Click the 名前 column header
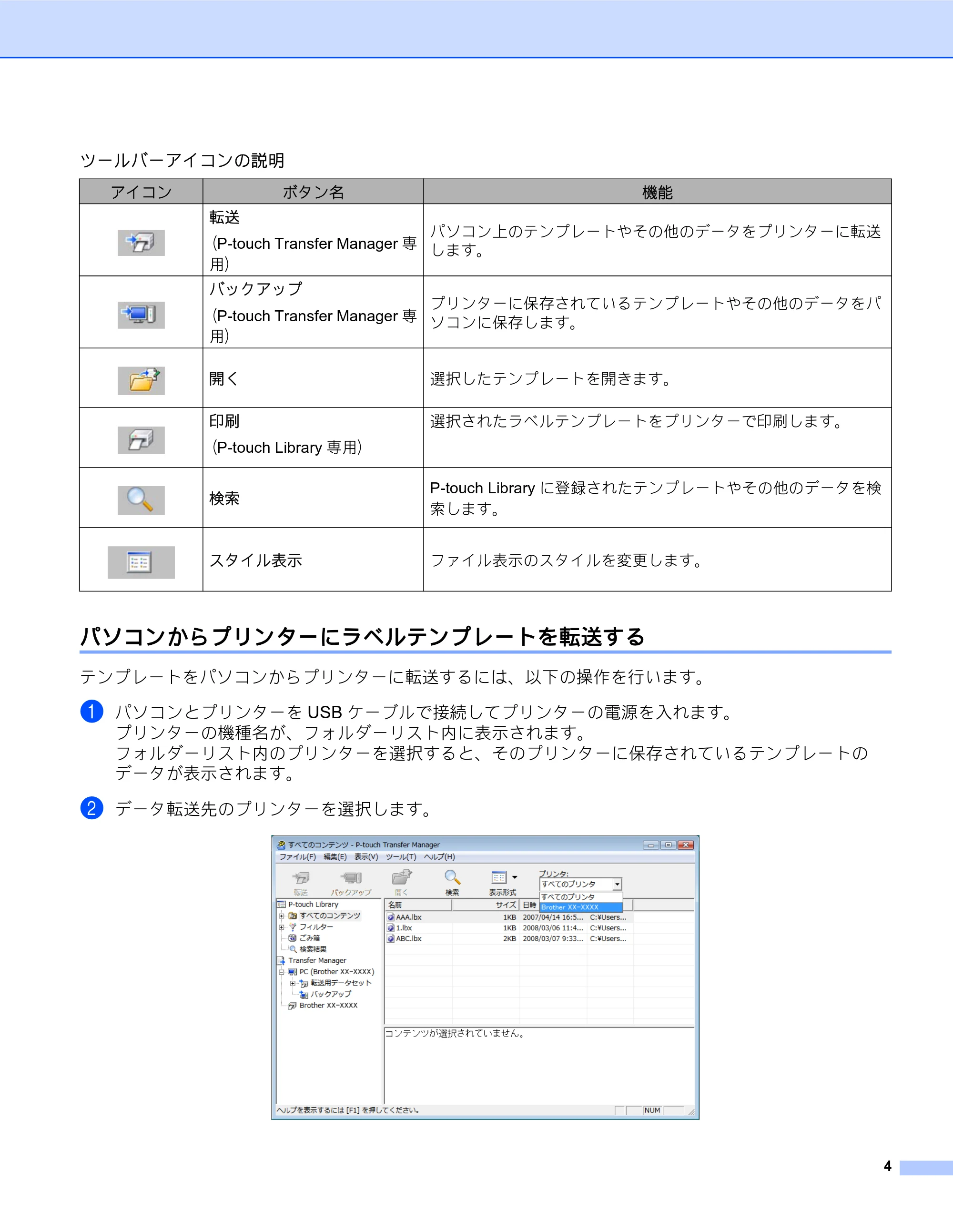Image resolution: width=953 pixels, height=1232 pixels. [418, 905]
